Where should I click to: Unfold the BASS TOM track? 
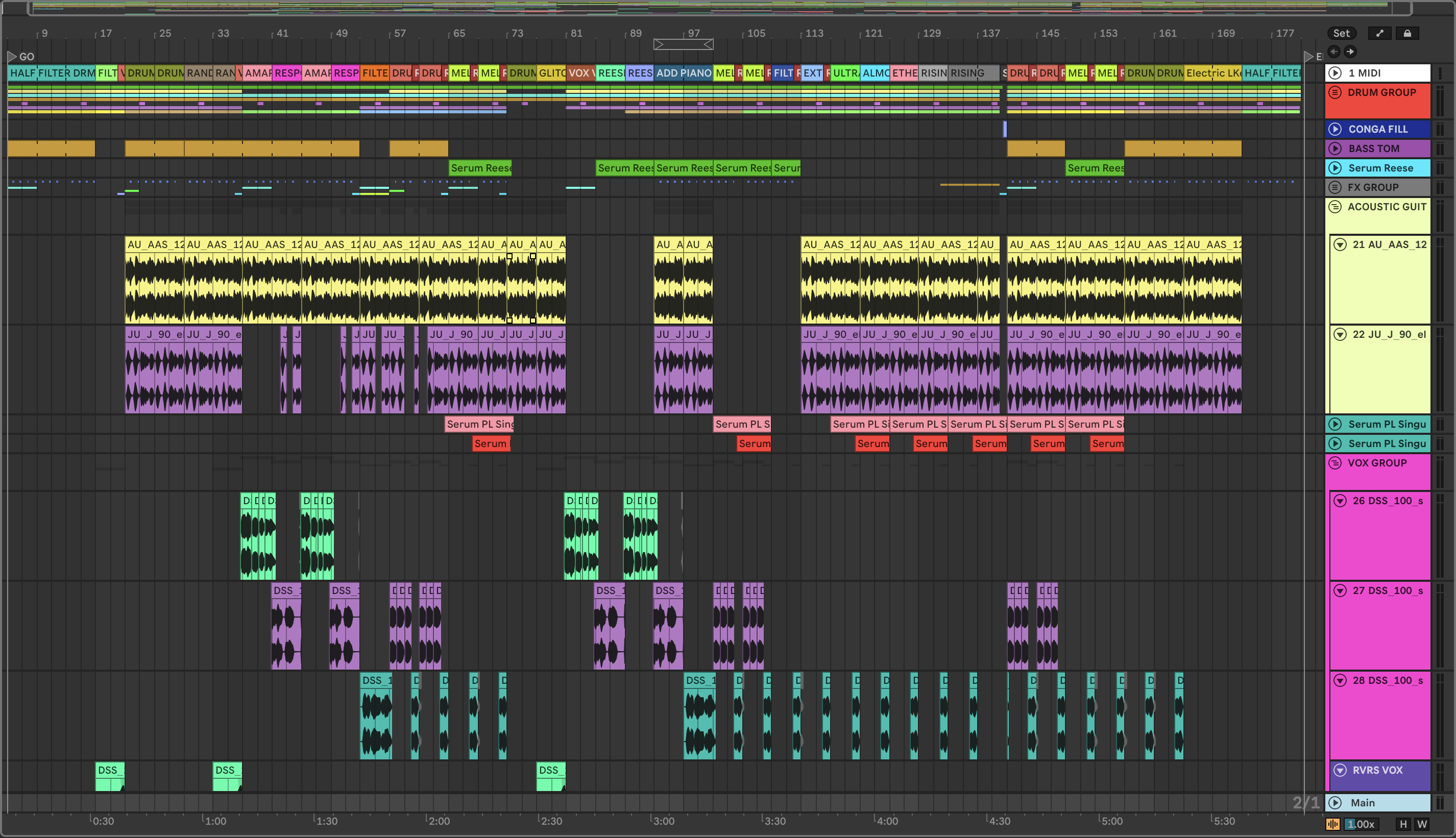coord(1335,149)
